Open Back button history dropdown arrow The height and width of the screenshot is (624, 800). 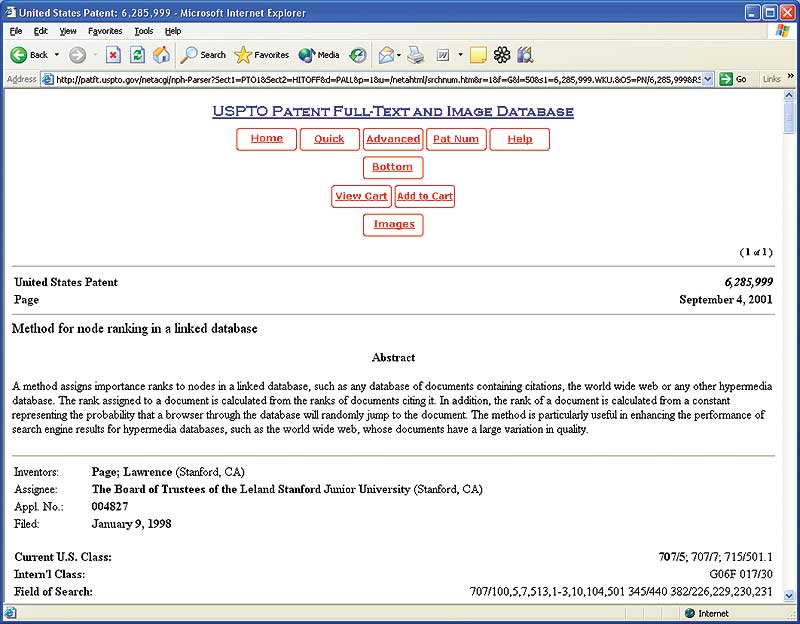pos(57,55)
